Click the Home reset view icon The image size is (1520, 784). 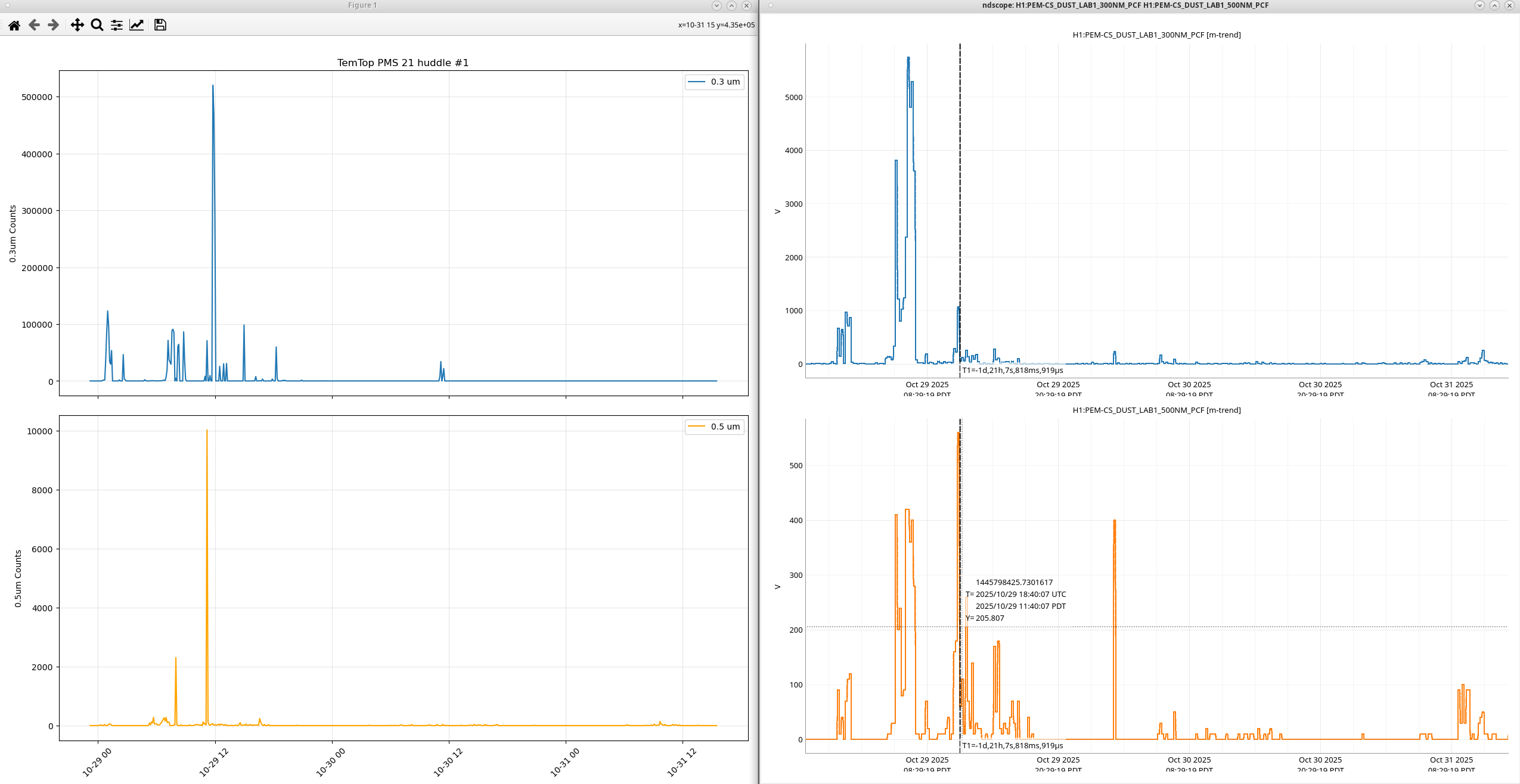pyautogui.click(x=14, y=25)
